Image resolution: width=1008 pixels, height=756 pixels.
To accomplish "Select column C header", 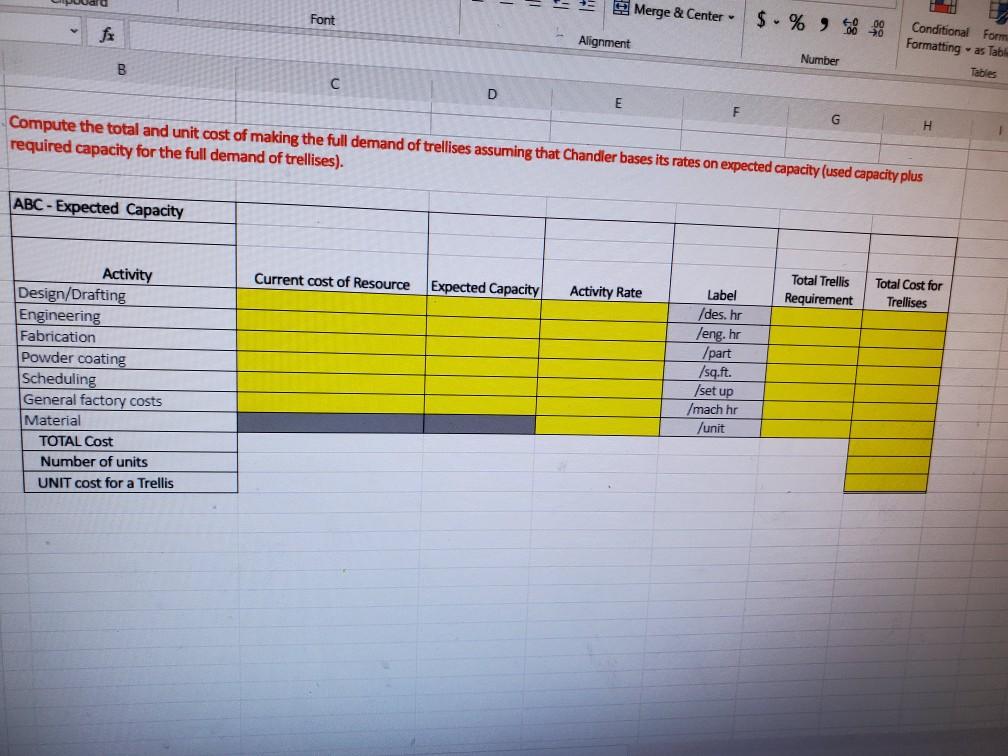I will coord(334,84).
